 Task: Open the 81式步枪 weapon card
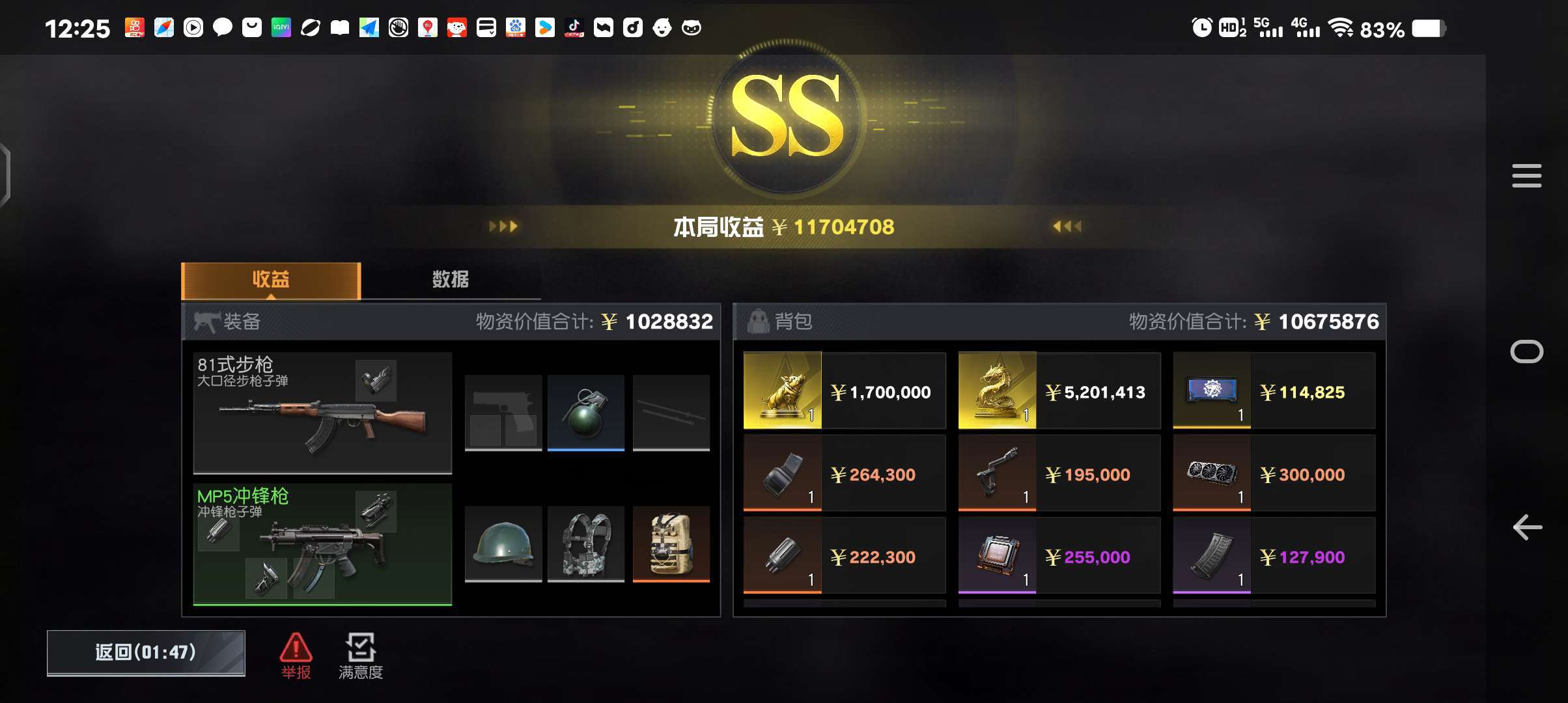[x=322, y=413]
